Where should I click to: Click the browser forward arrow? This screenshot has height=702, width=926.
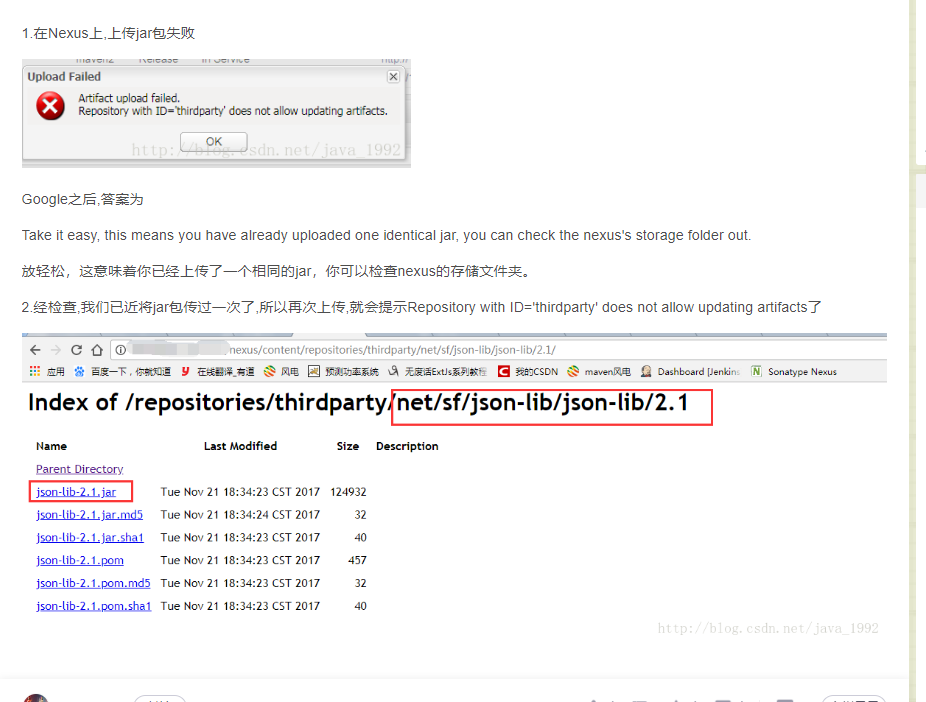point(56,350)
